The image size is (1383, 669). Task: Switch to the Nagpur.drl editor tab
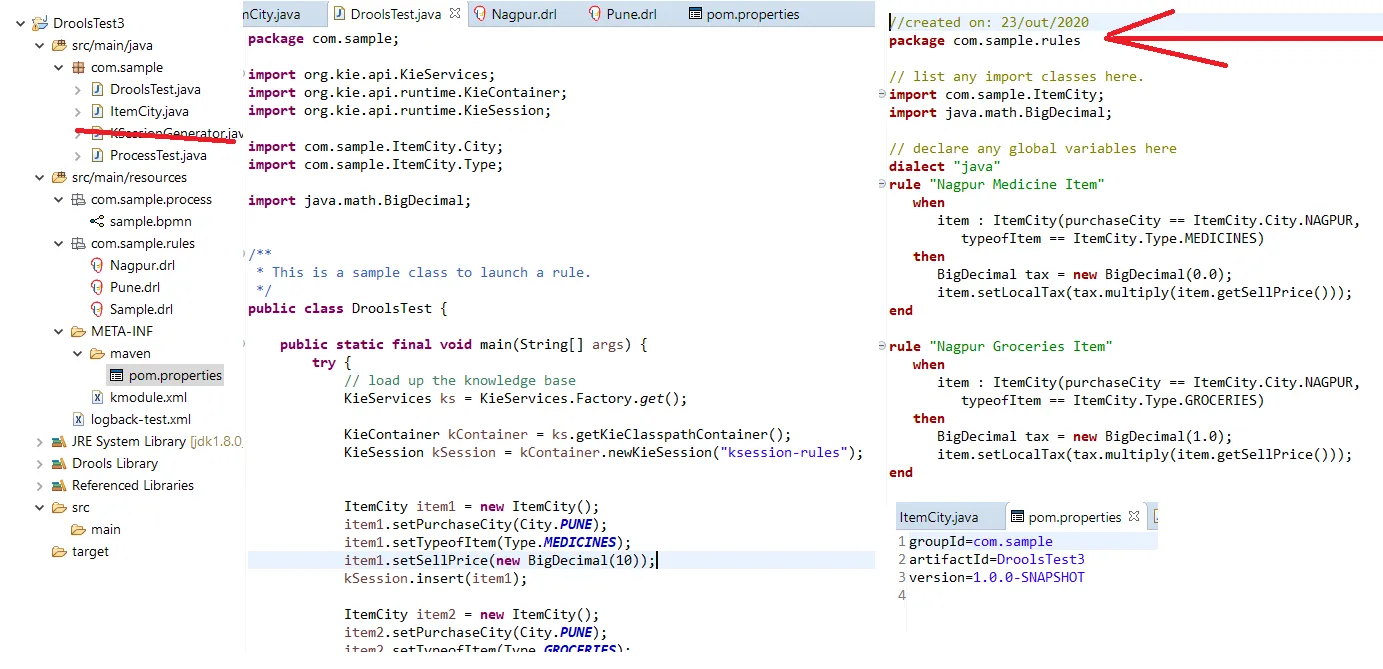coord(516,14)
